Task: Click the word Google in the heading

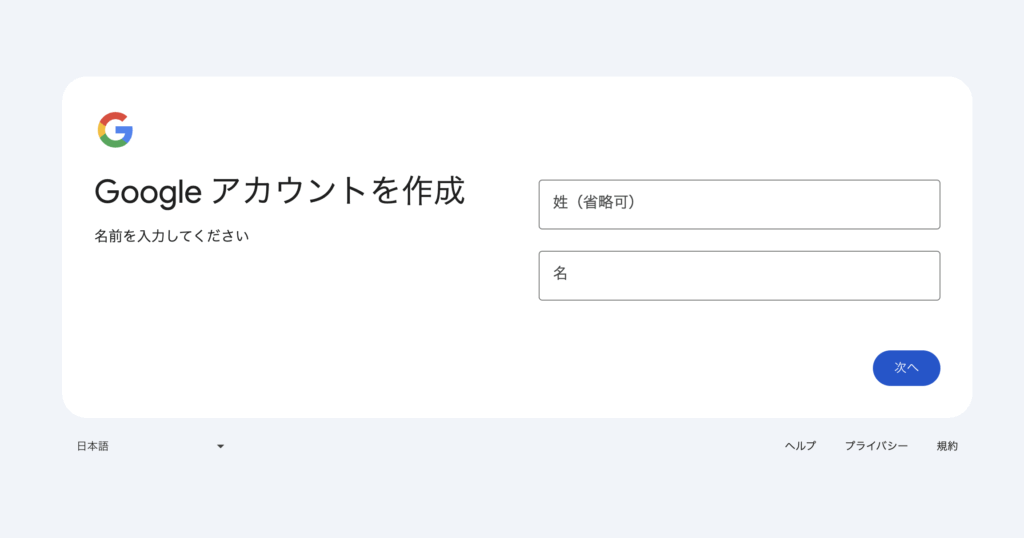Action: 148,191
